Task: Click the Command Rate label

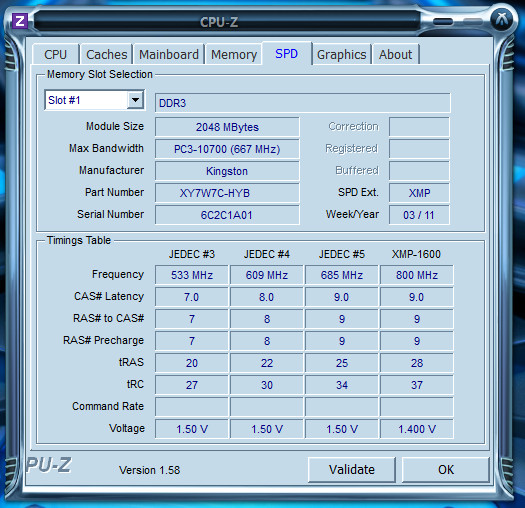Action: (108, 406)
